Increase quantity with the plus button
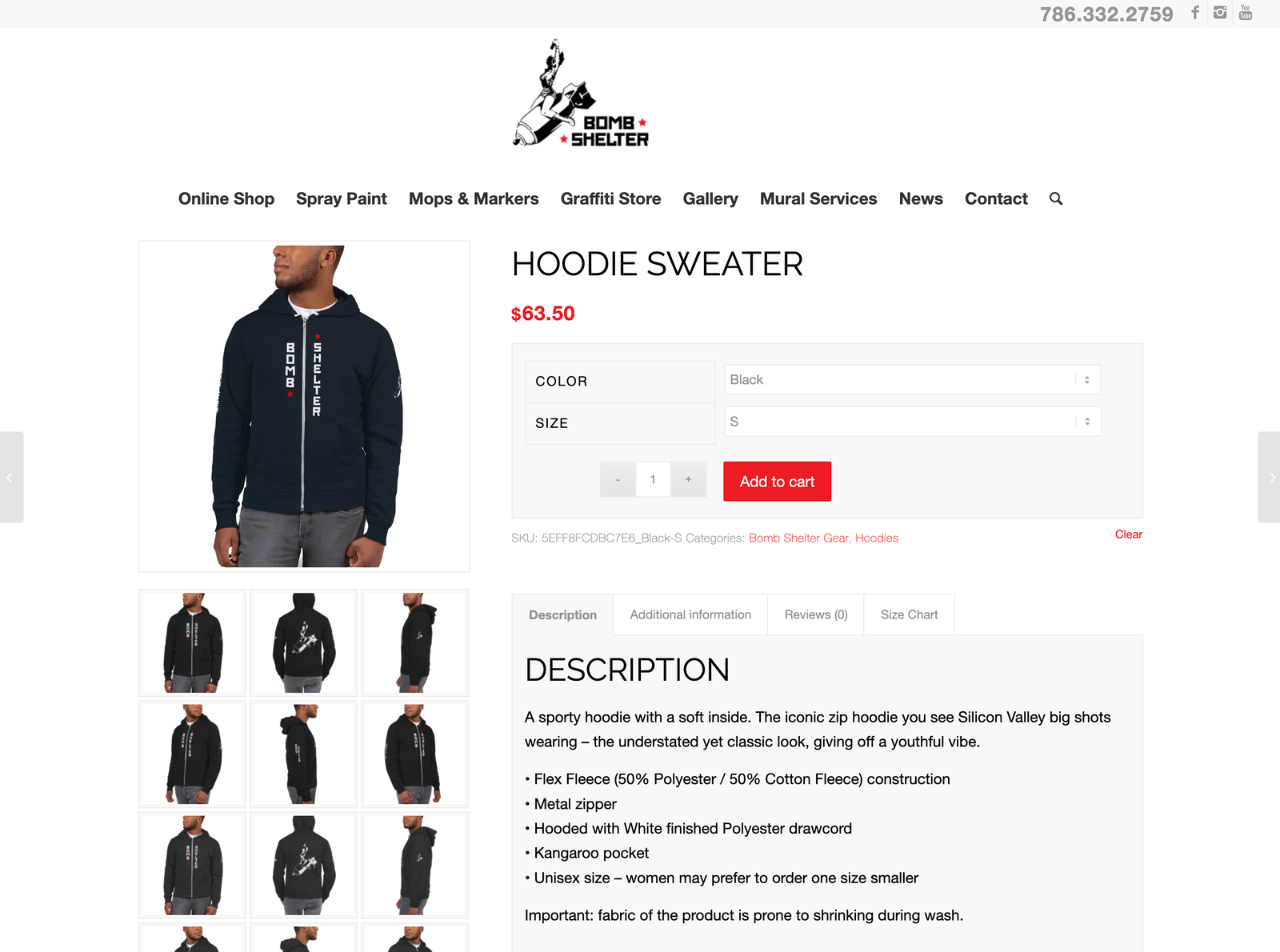 point(688,479)
